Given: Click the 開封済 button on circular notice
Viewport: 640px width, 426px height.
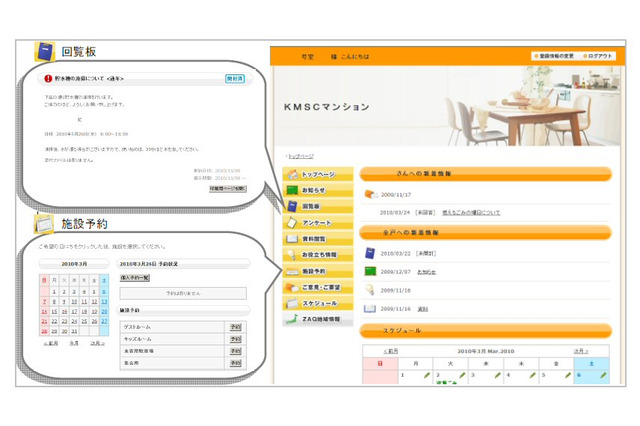Looking at the screenshot, I should (x=235, y=78).
